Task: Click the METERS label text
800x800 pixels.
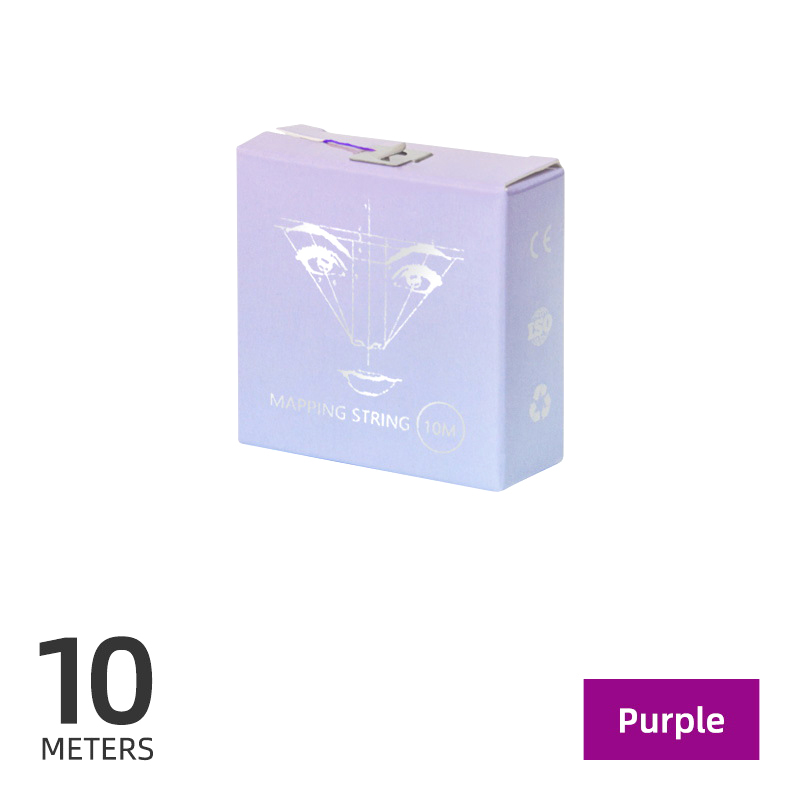Action: tap(97, 749)
